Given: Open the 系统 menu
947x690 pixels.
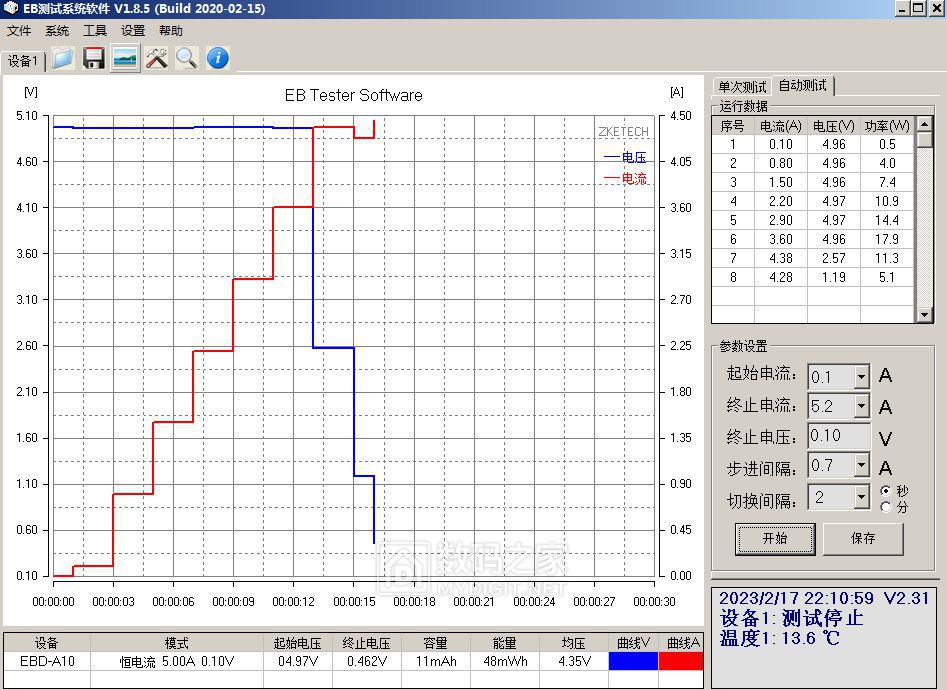Looking at the screenshot, I should point(56,30).
